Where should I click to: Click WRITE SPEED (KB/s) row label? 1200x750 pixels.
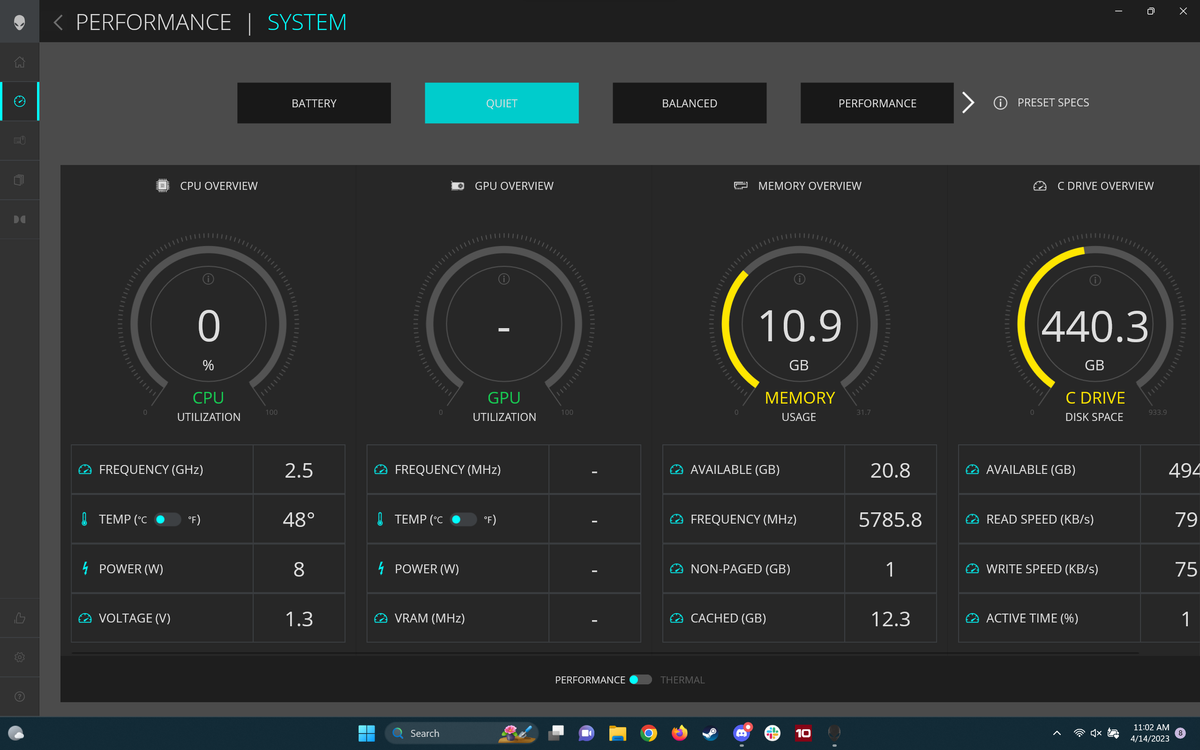(x=1042, y=569)
